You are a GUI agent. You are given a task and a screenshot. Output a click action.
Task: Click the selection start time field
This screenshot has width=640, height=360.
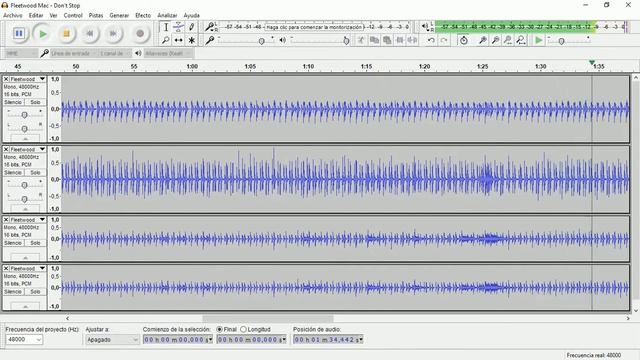point(178,339)
